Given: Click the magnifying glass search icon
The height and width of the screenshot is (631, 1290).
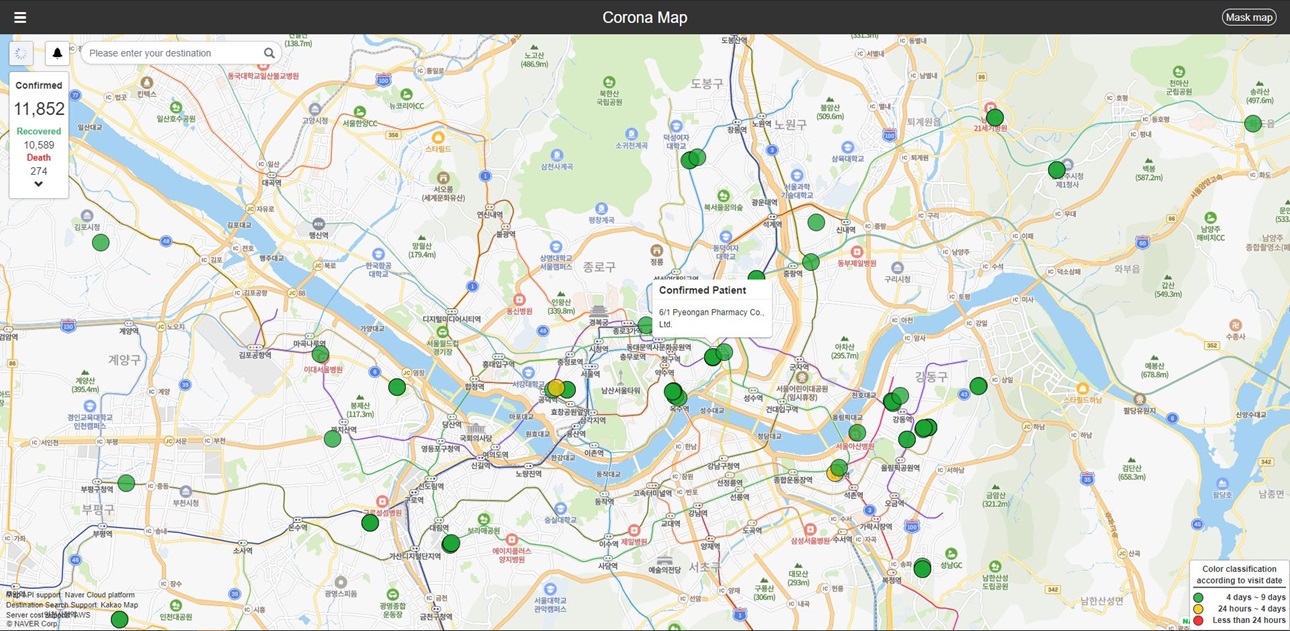Looking at the screenshot, I should click(269, 53).
